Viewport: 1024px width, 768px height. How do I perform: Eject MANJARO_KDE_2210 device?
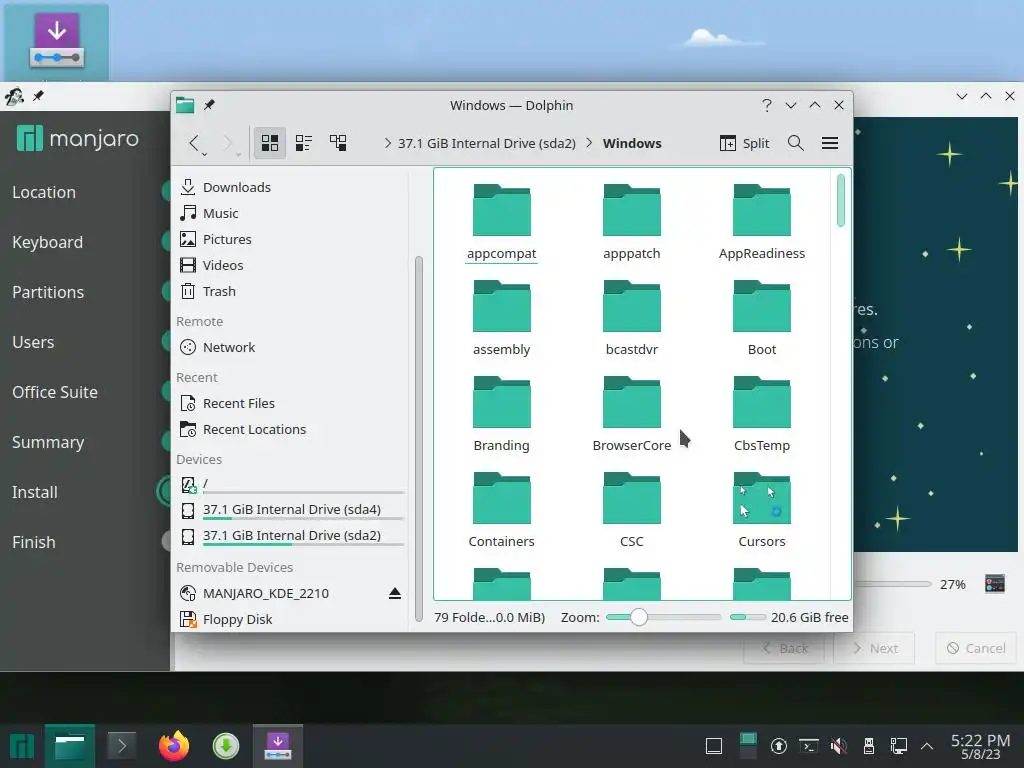pyautogui.click(x=394, y=594)
